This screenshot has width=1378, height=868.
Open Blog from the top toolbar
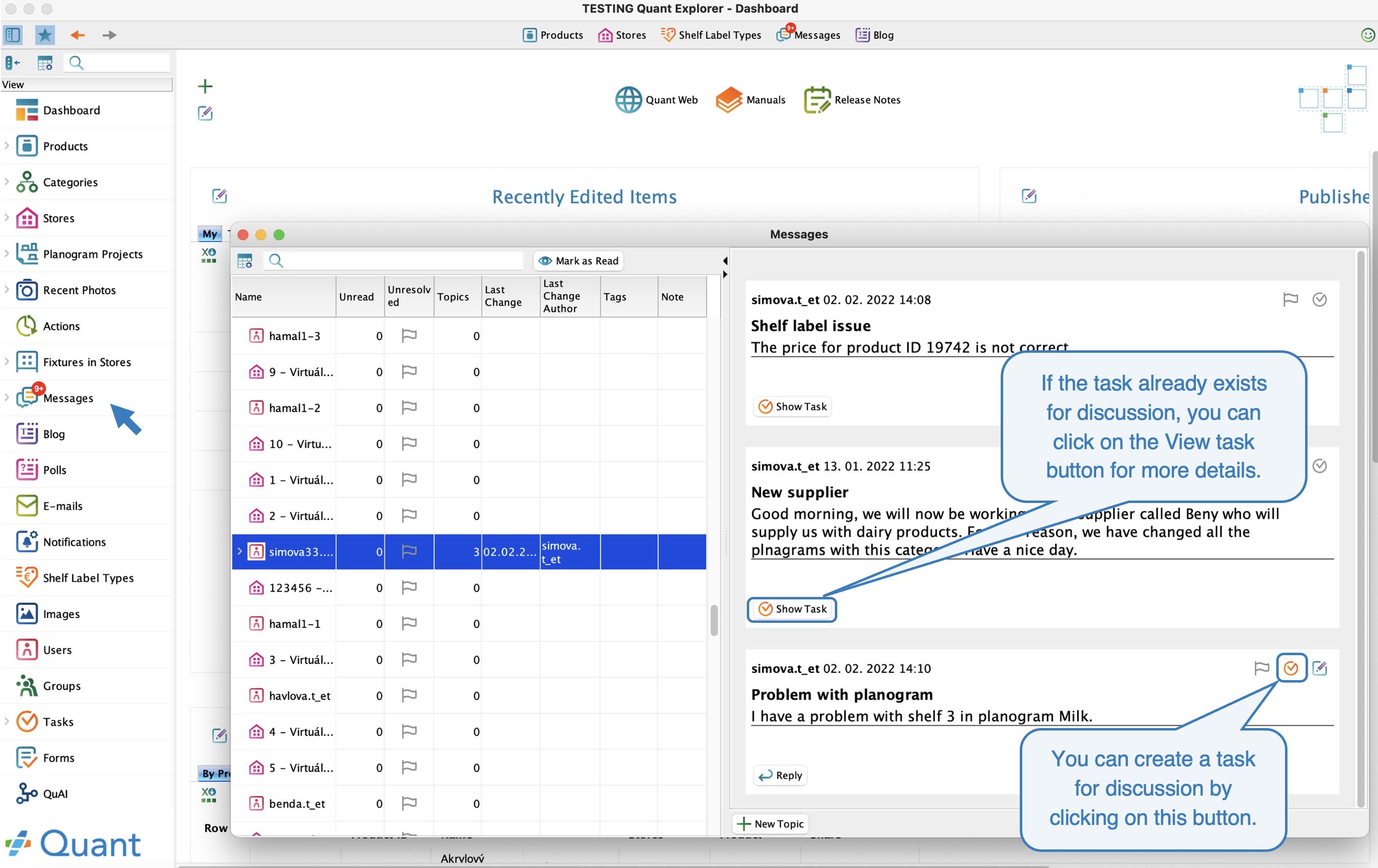click(874, 35)
